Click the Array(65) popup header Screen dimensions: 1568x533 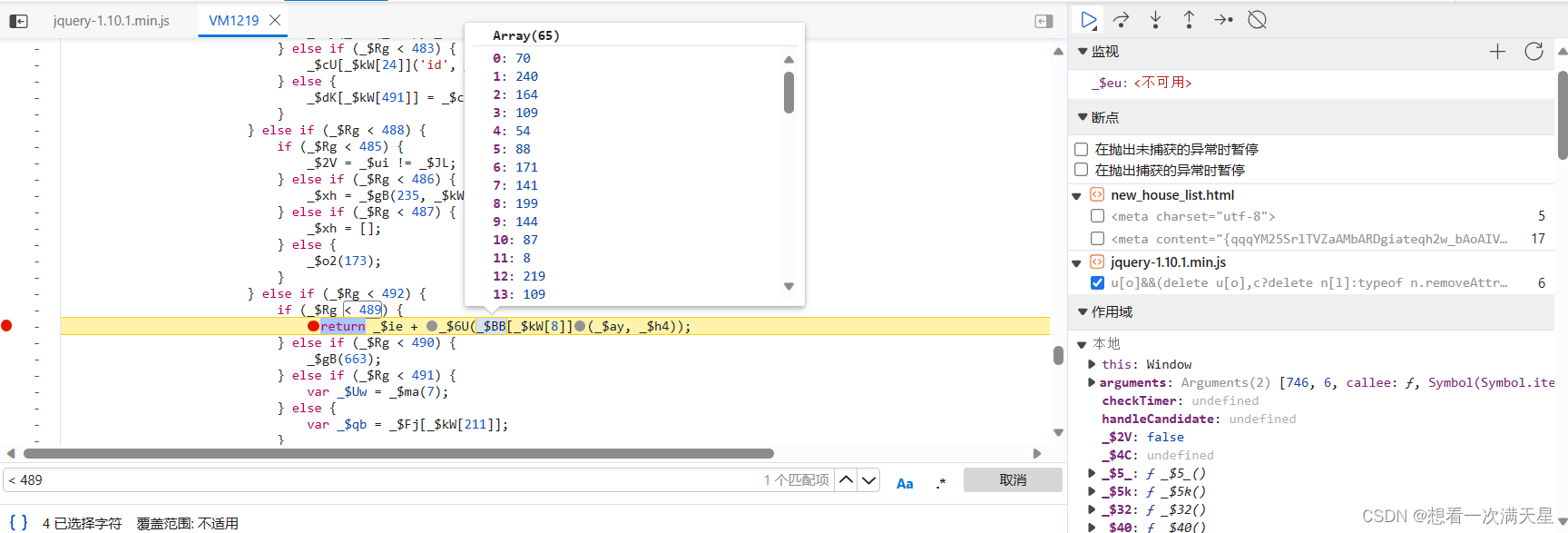tap(526, 35)
